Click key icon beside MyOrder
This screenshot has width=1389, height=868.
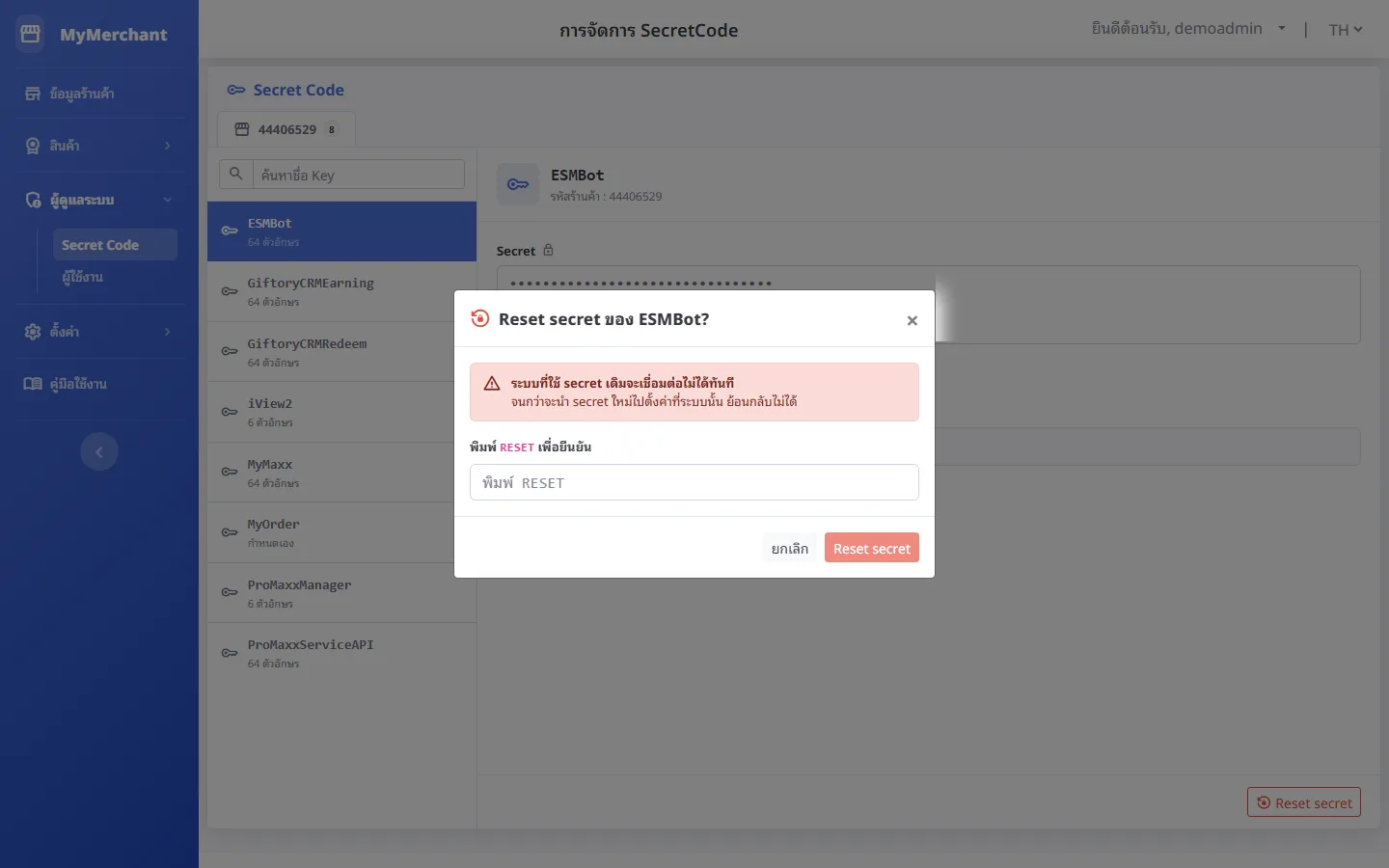pyautogui.click(x=230, y=532)
